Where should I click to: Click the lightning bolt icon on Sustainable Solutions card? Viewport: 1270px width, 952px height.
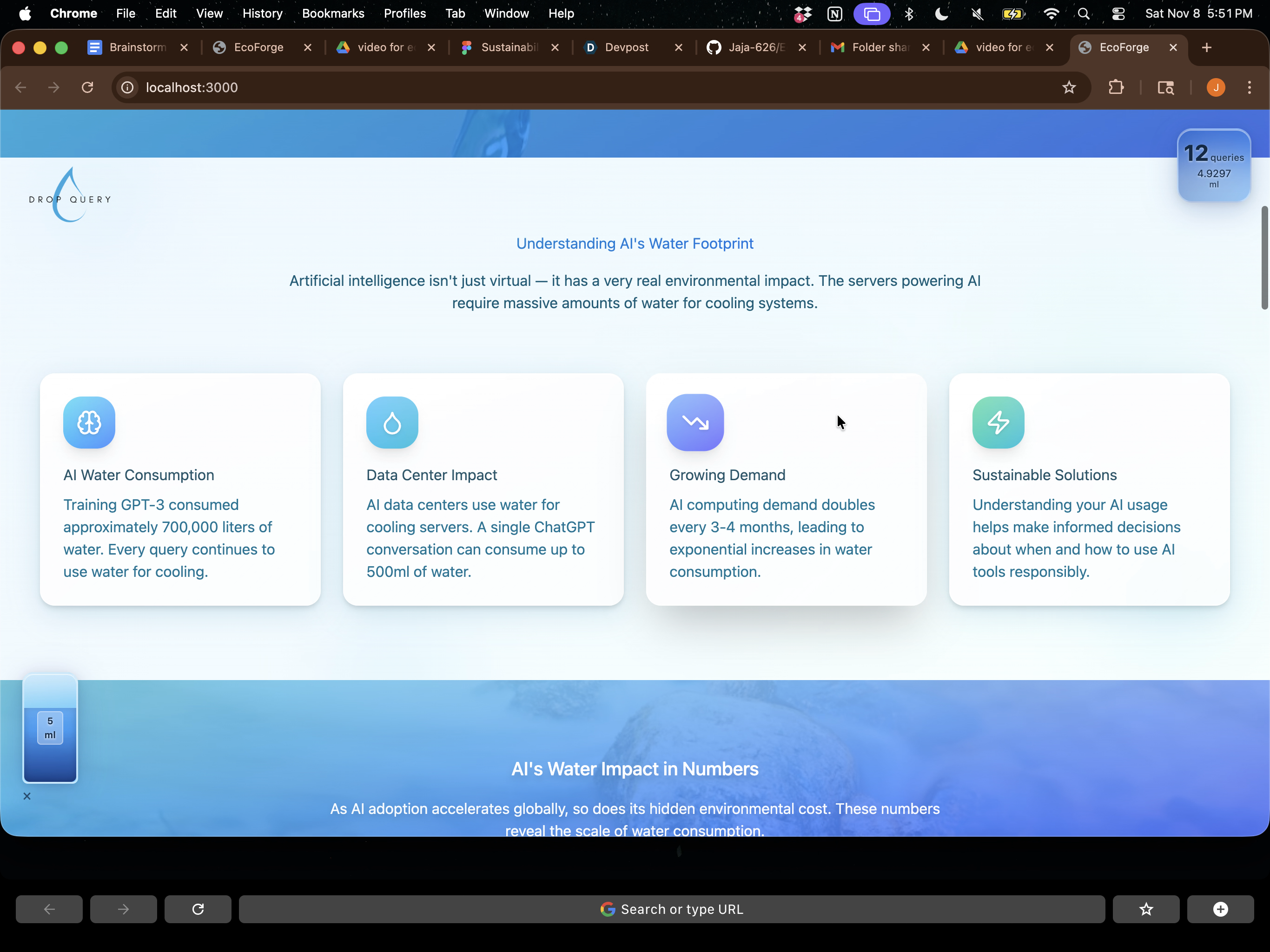point(998,423)
